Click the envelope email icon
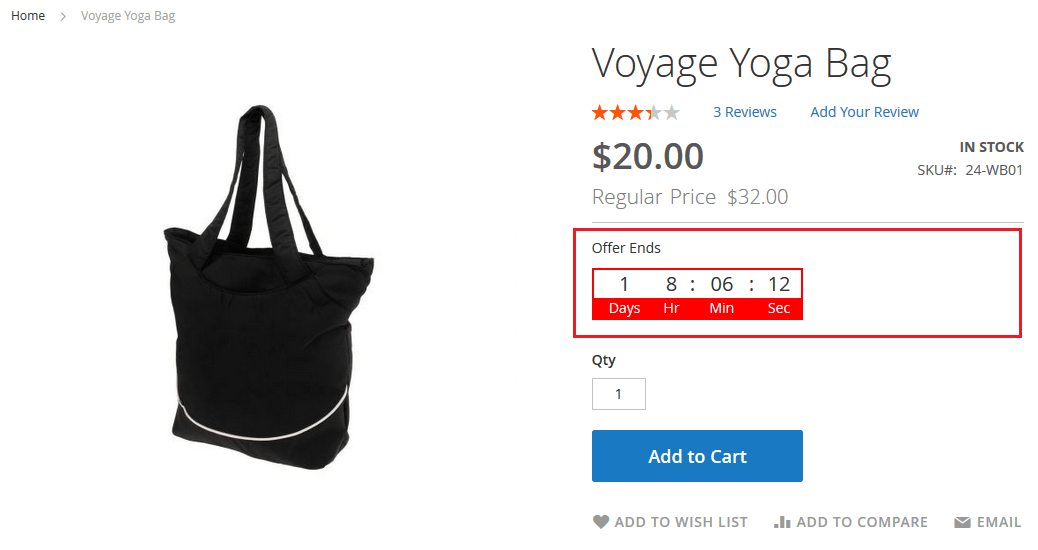Image resolution: width=1038 pixels, height=550 pixels. [963, 523]
